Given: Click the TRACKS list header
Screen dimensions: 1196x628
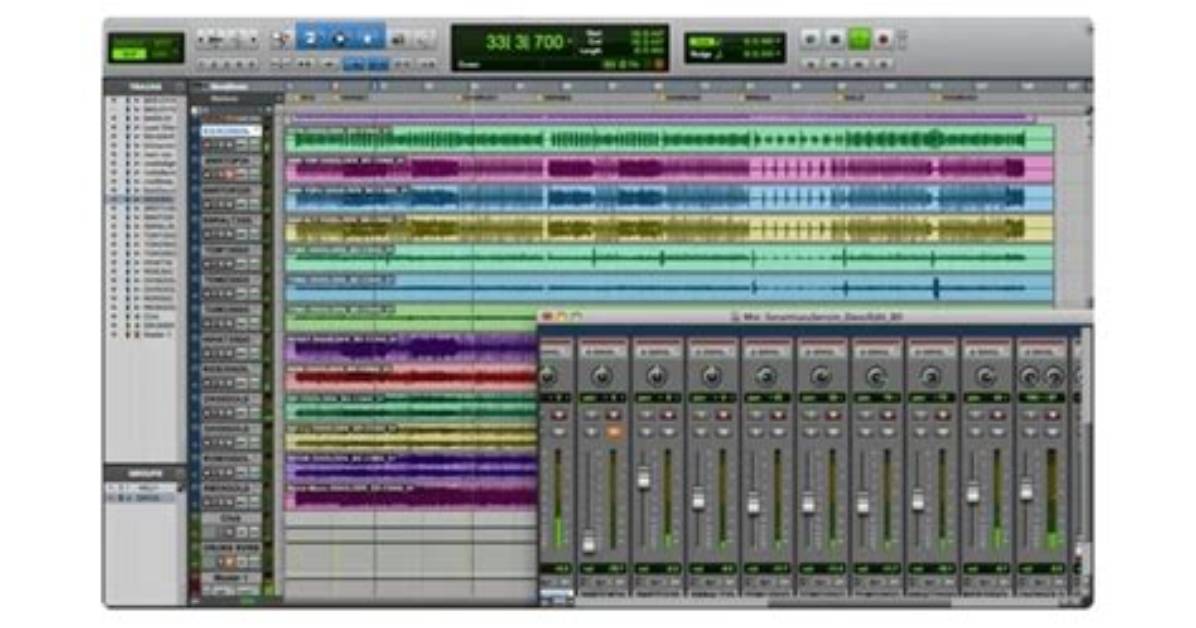Looking at the screenshot, I should point(145,86).
